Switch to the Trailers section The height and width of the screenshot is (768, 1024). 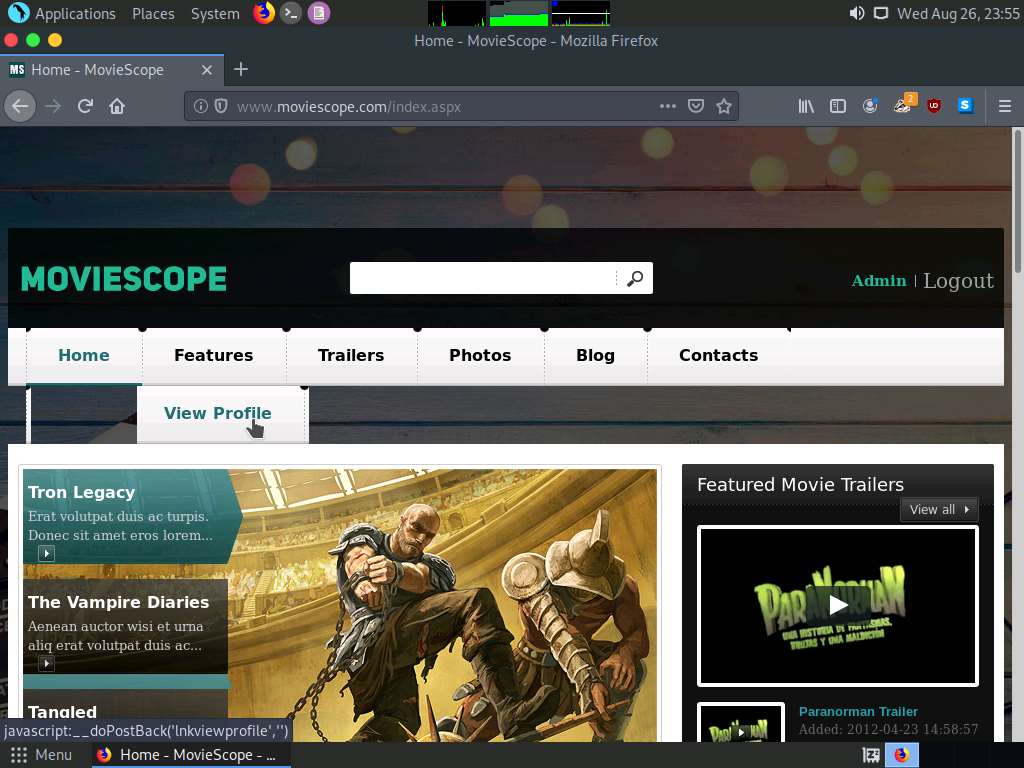[x=351, y=355]
